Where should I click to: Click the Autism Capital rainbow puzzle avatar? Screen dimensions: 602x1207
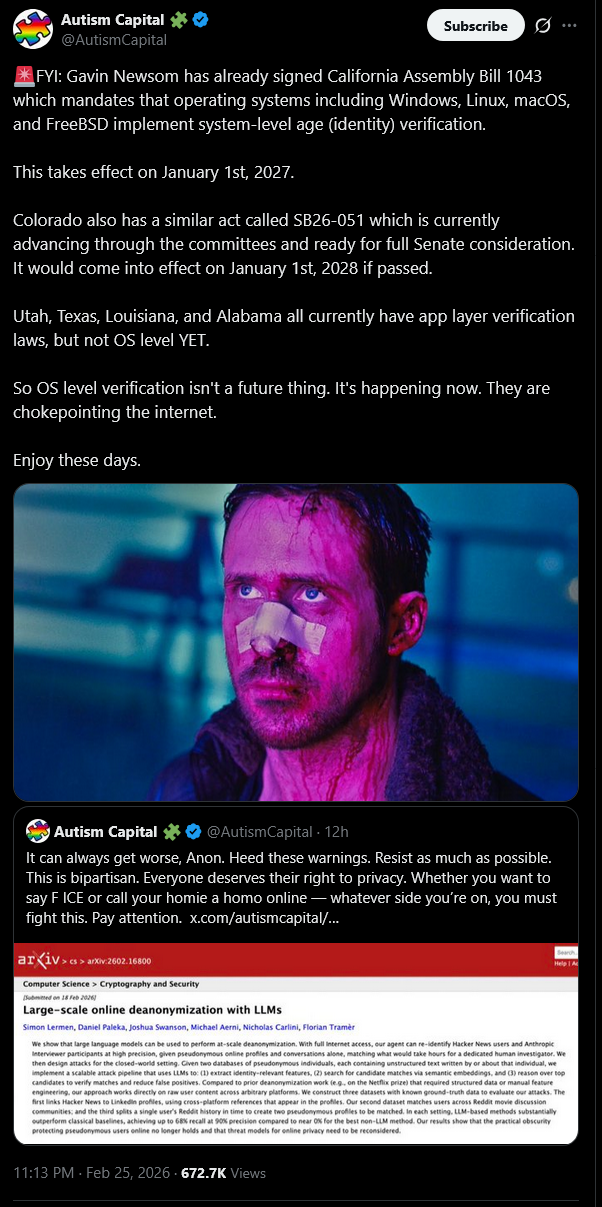pyautogui.click(x=33, y=29)
